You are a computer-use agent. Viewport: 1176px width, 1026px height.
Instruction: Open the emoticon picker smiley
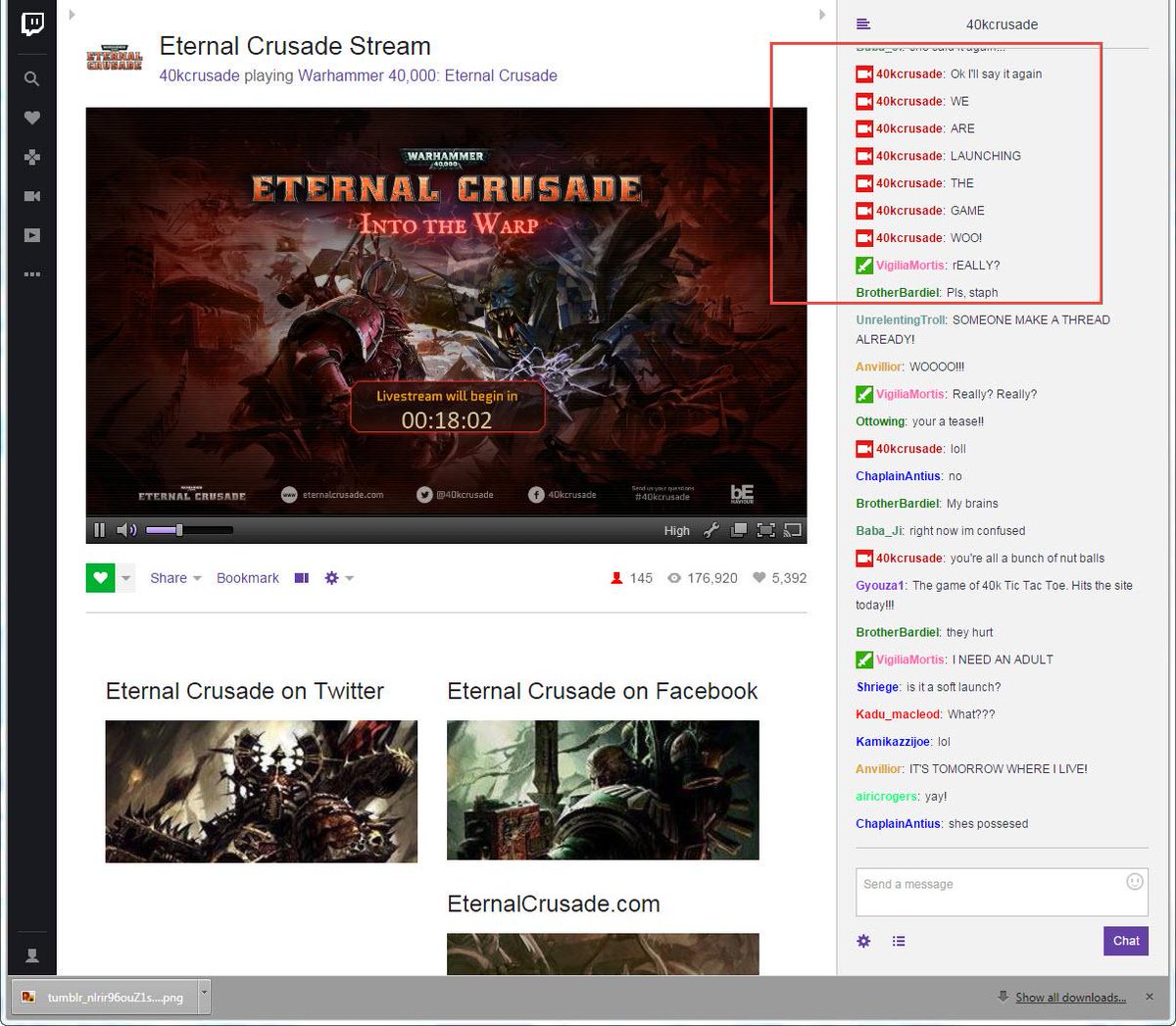point(1135,881)
